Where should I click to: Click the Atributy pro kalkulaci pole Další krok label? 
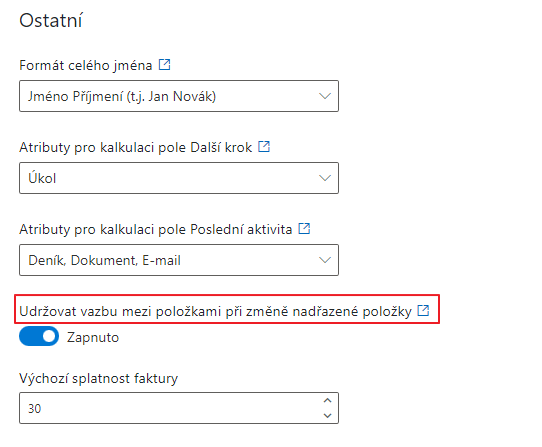(136, 147)
